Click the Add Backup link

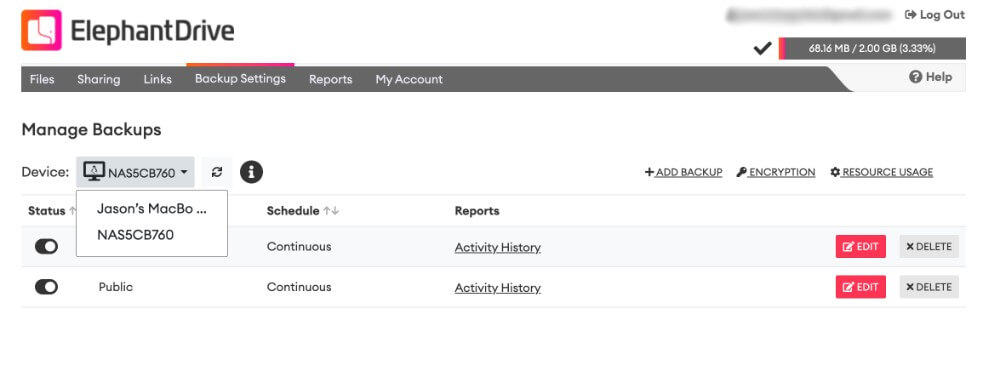click(683, 172)
